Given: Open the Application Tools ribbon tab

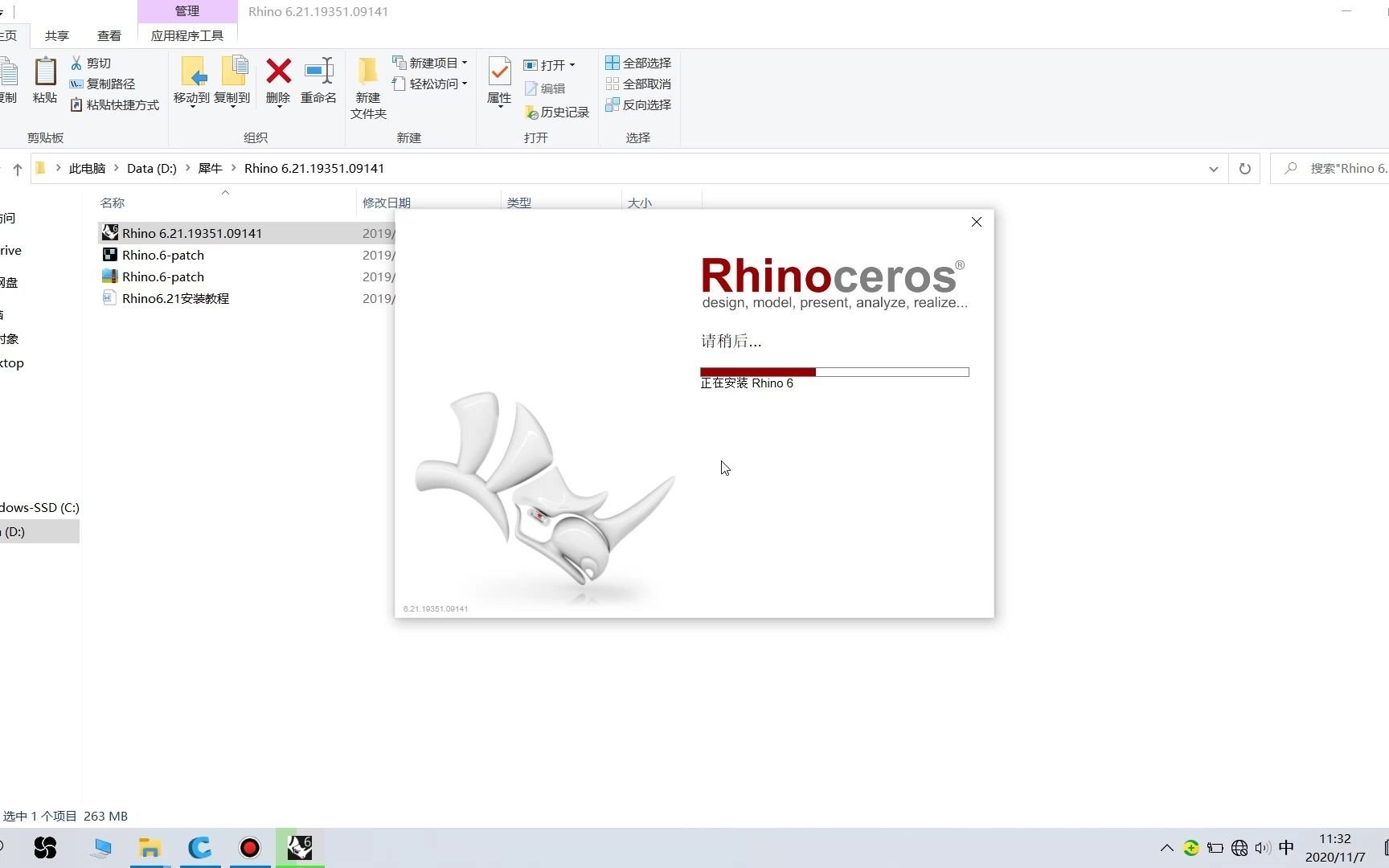Looking at the screenshot, I should pyautogui.click(x=187, y=35).
